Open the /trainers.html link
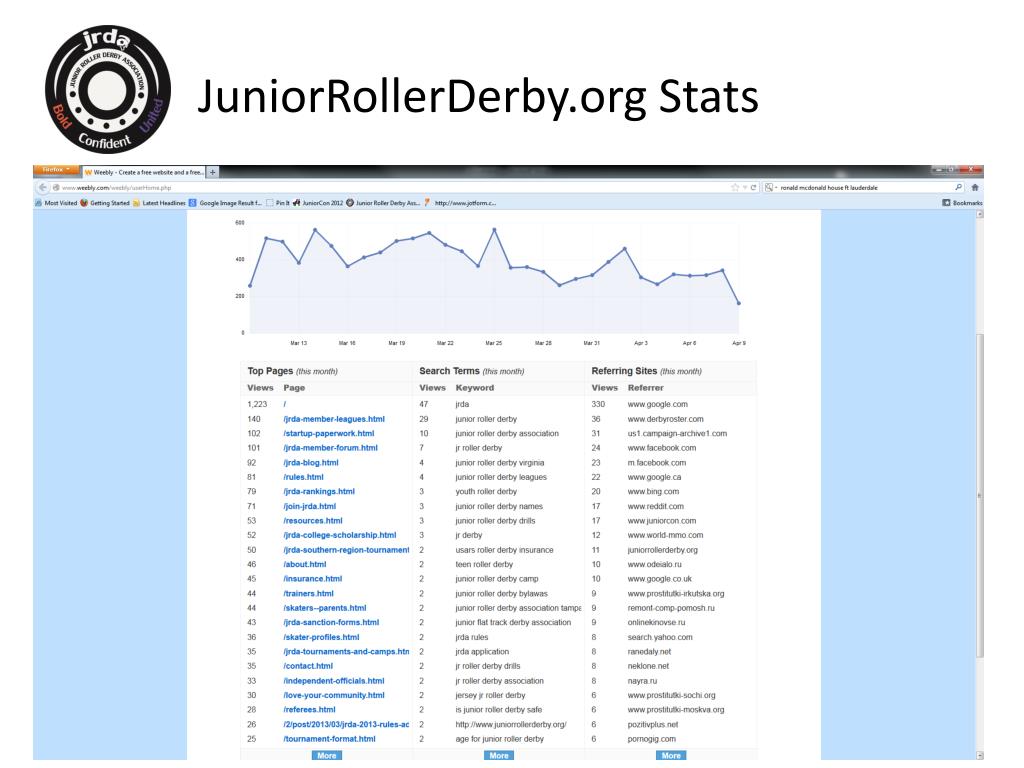Screen dimensions: 1024x768 [x=308, y=594]
